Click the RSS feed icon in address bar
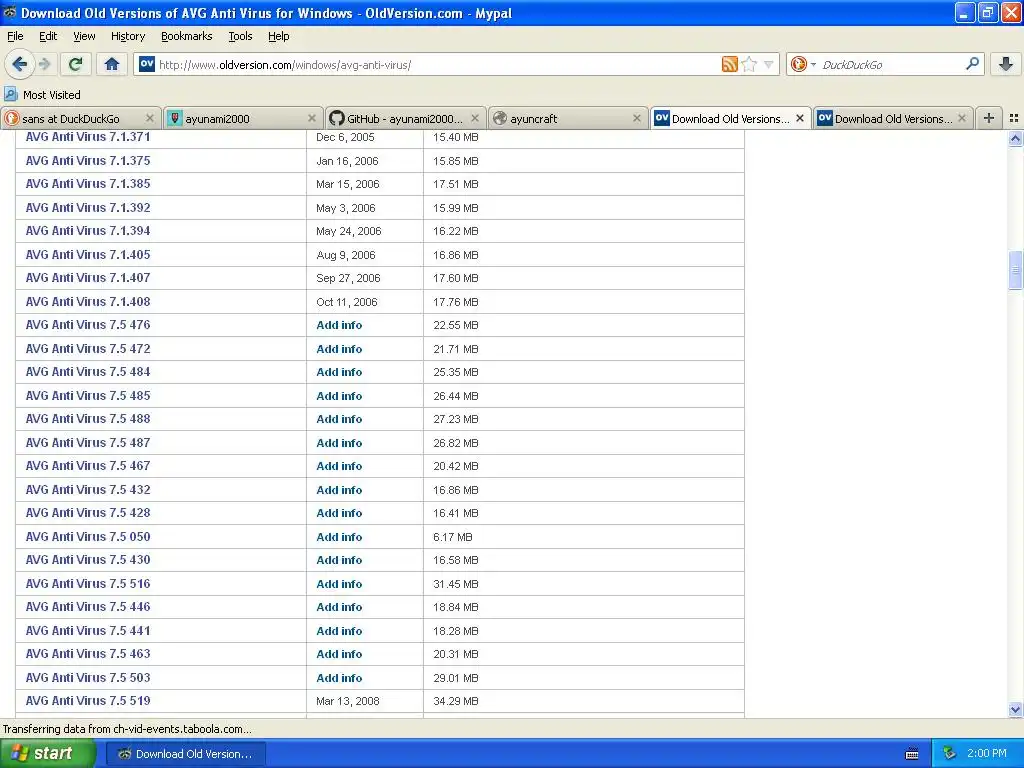This screenshot has height=768, width=1024. point(729,64)
